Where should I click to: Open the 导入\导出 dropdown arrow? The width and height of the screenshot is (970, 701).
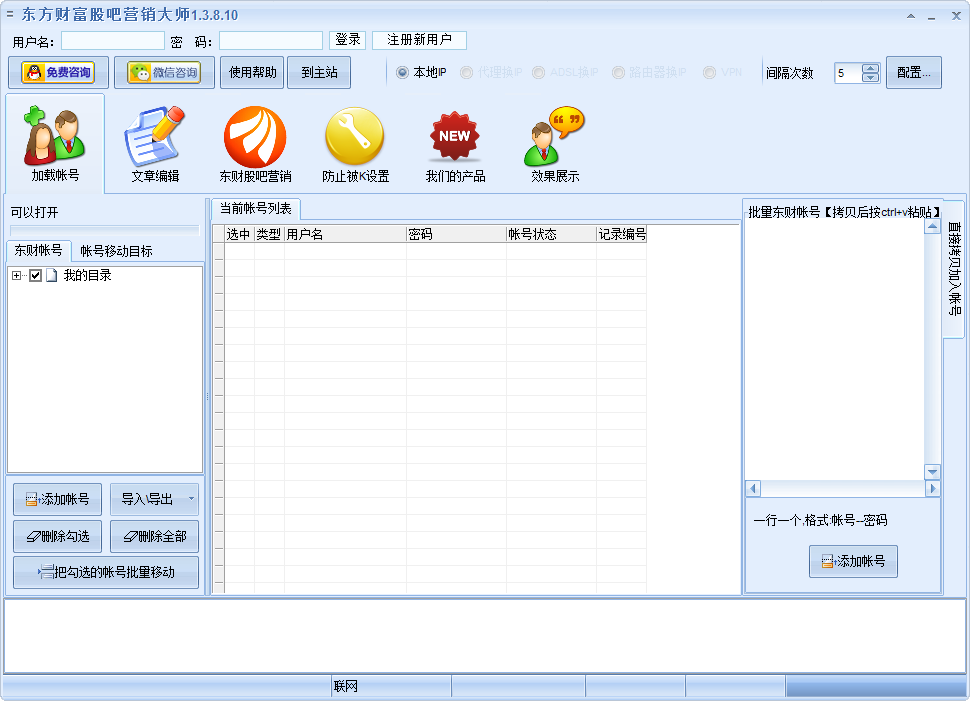coord(191,499)
